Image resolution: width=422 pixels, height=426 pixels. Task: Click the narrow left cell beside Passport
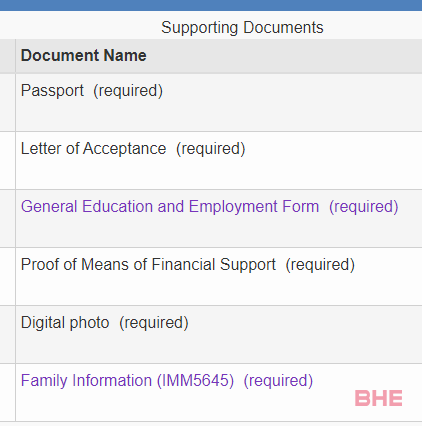pos(7,102)
